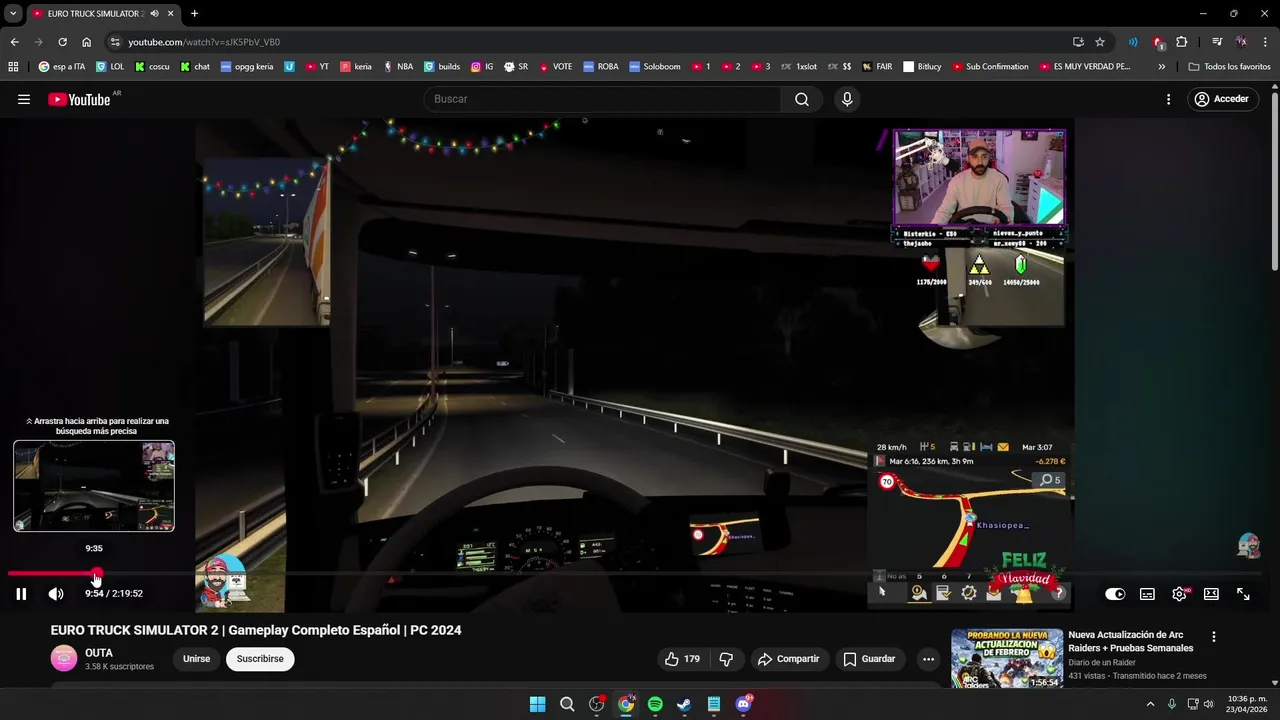
Task: Bookmark this page with star
Action: click(x=1100, y=42)
